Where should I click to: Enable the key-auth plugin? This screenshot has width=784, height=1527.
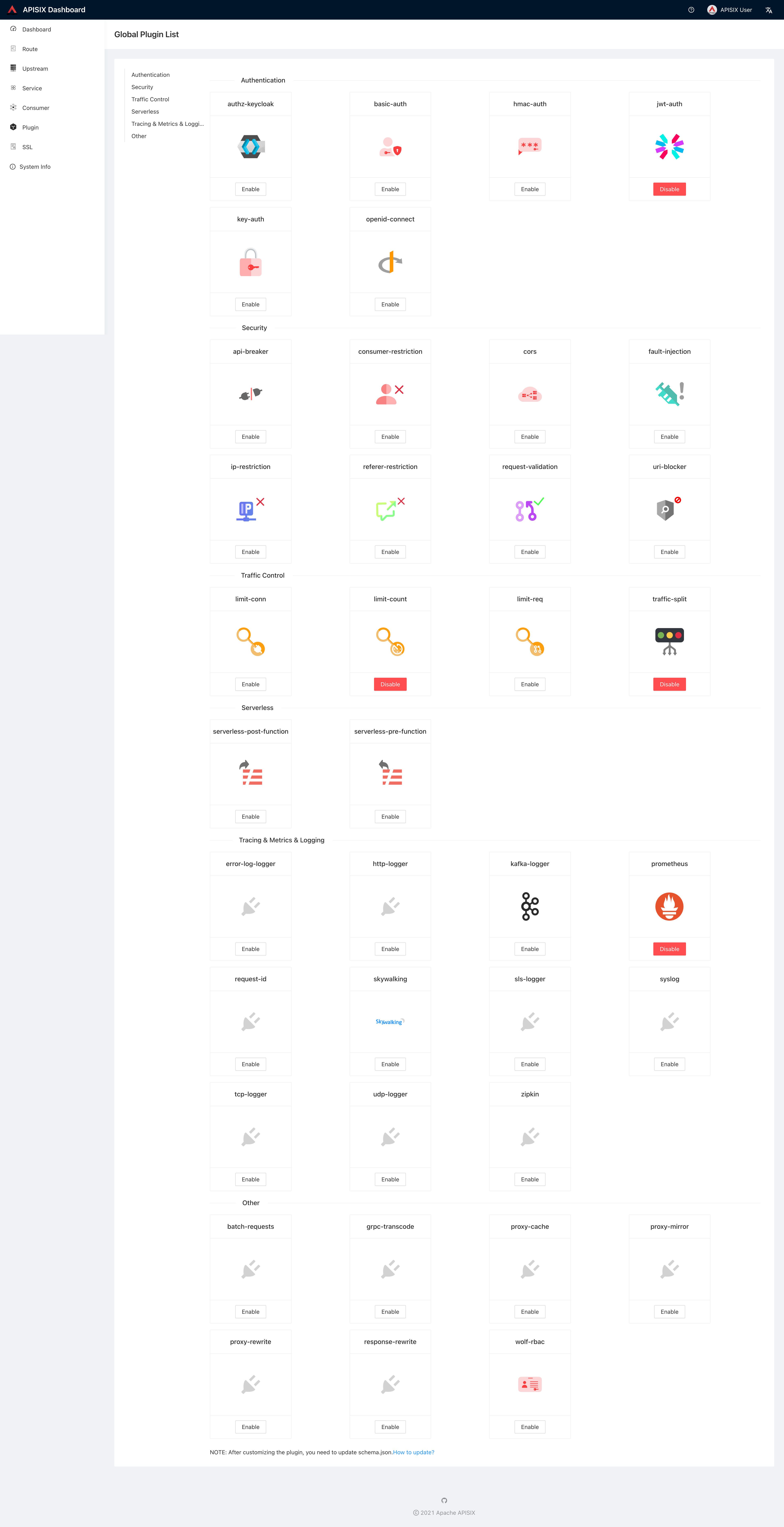(x=251, y=304)
